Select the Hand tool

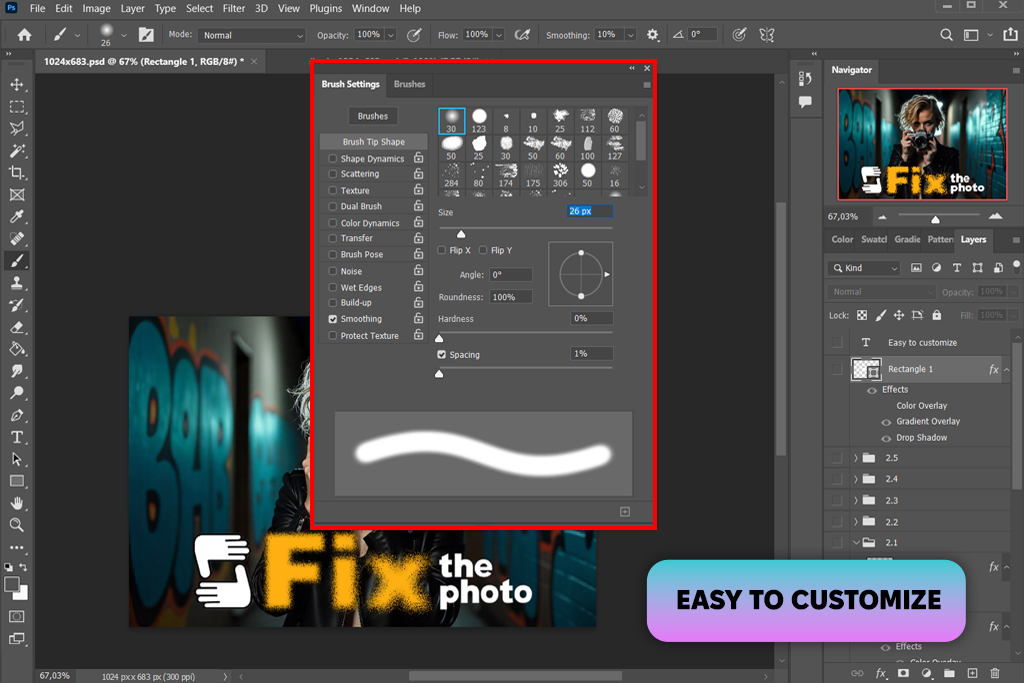pyautogui.click(x=17, y=503)
